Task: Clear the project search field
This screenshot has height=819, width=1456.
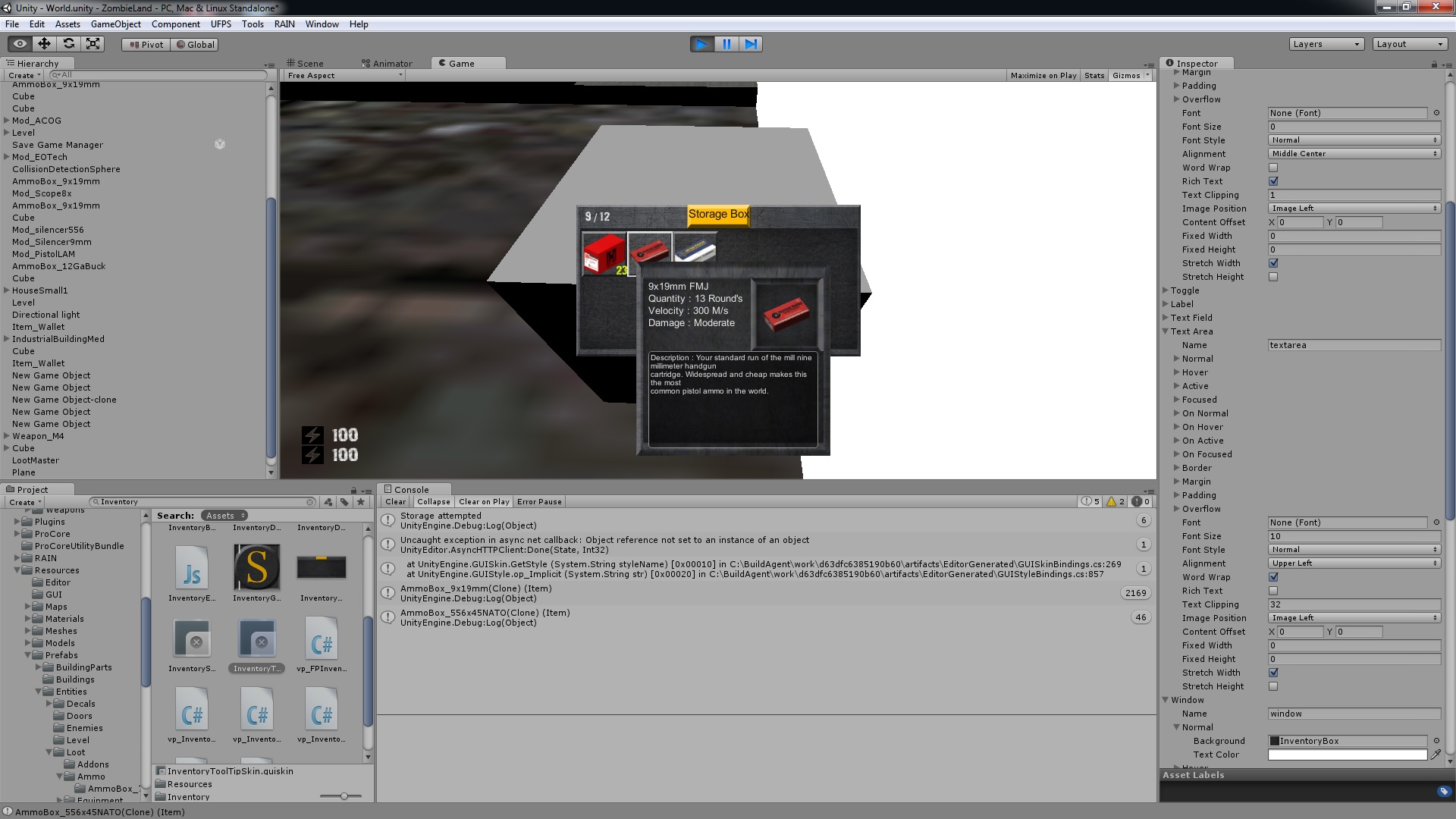Action: pos(310,502)
